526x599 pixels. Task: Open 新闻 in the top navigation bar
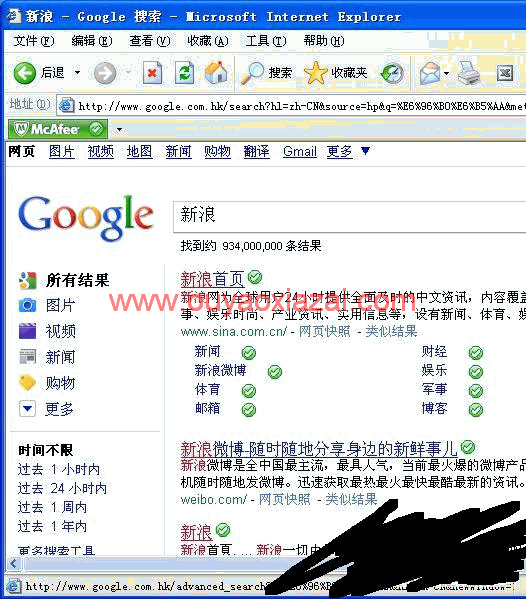click(x=178, y=152)
